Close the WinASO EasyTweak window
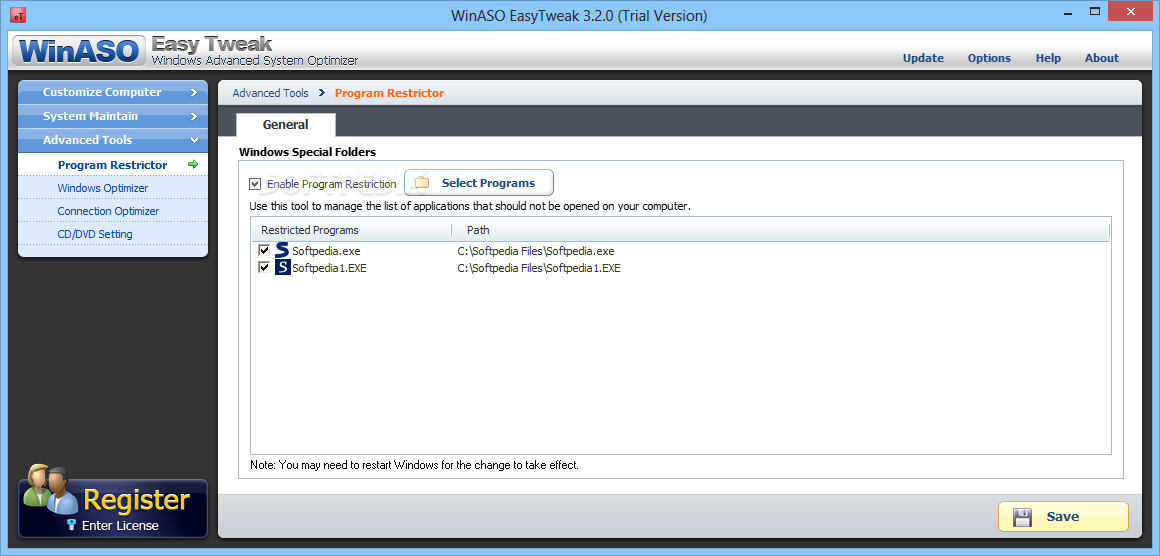 (1129, 11)
